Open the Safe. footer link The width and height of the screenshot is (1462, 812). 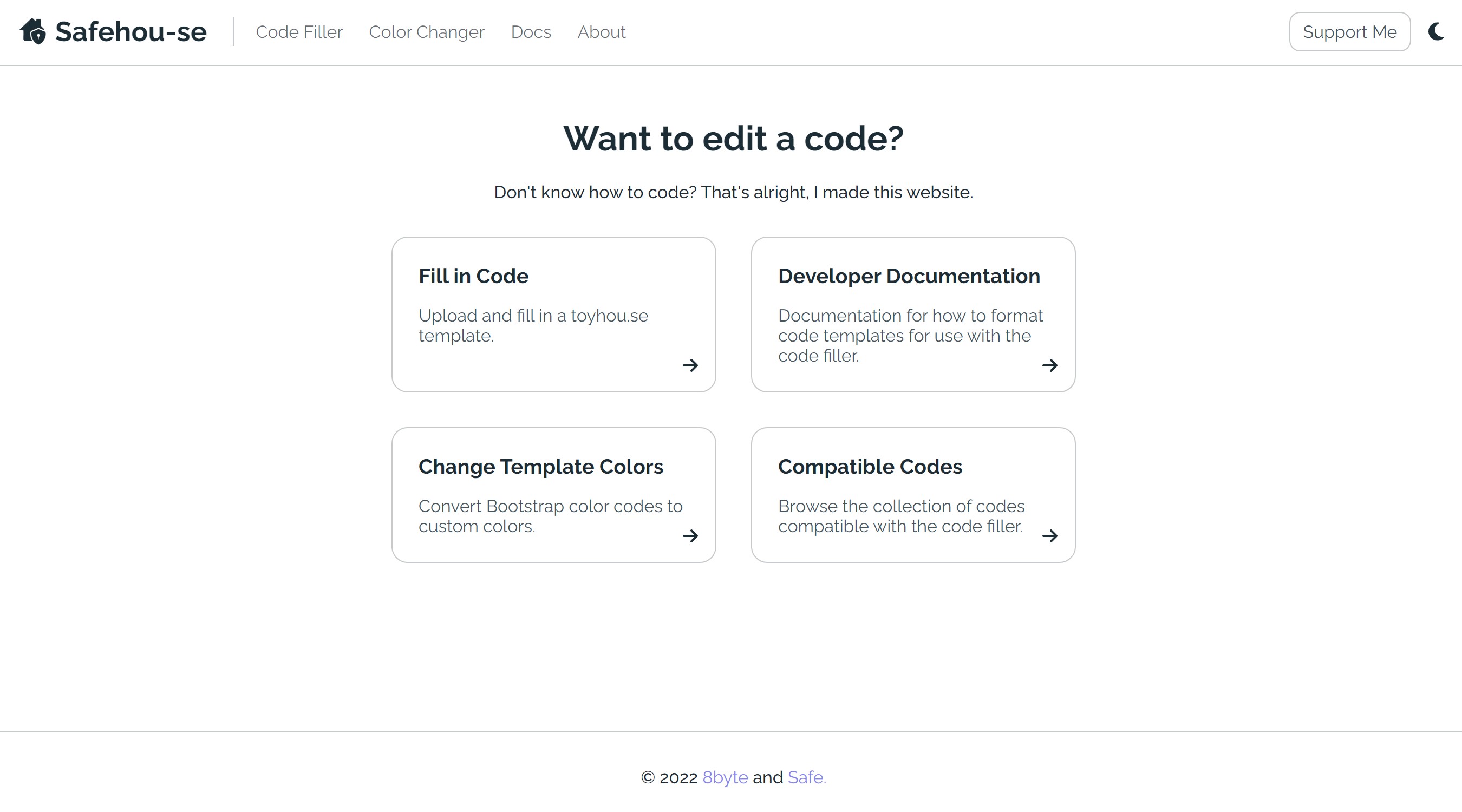[x=806, y=777]
